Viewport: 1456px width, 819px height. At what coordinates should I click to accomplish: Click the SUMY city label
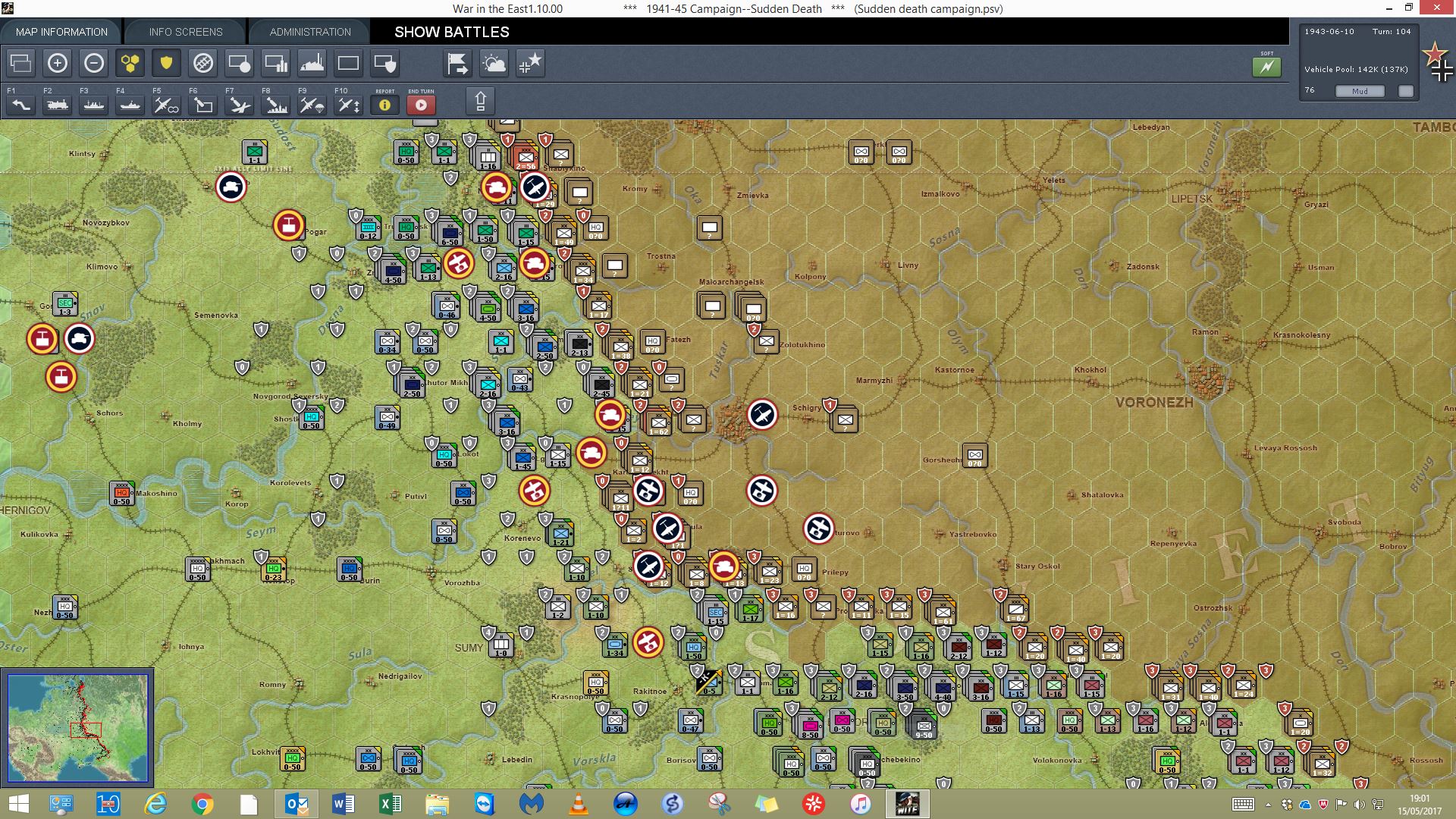(x=469, y=648)
